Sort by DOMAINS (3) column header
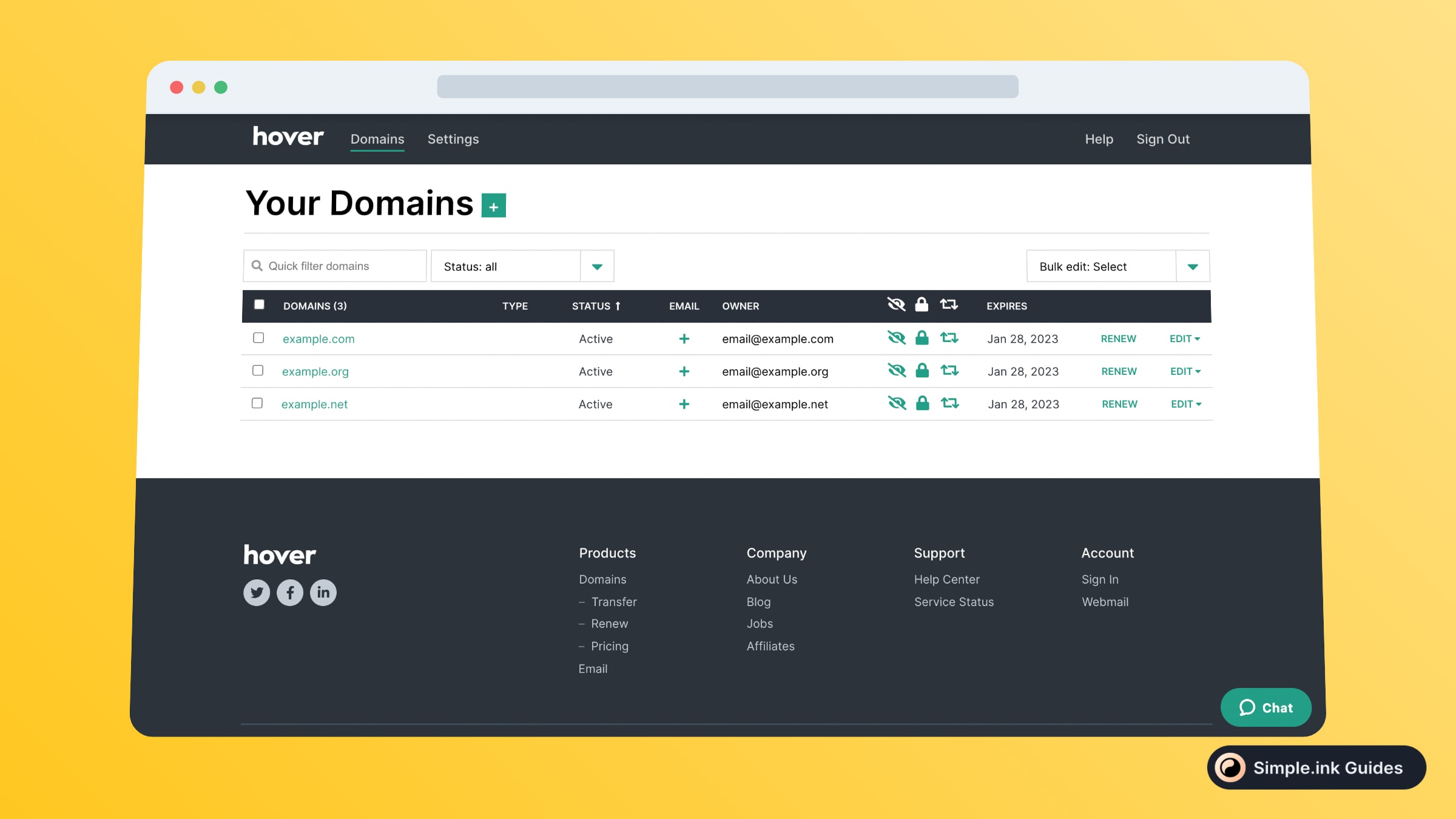This screenshot has height=819, width=1456. point(315,306)
